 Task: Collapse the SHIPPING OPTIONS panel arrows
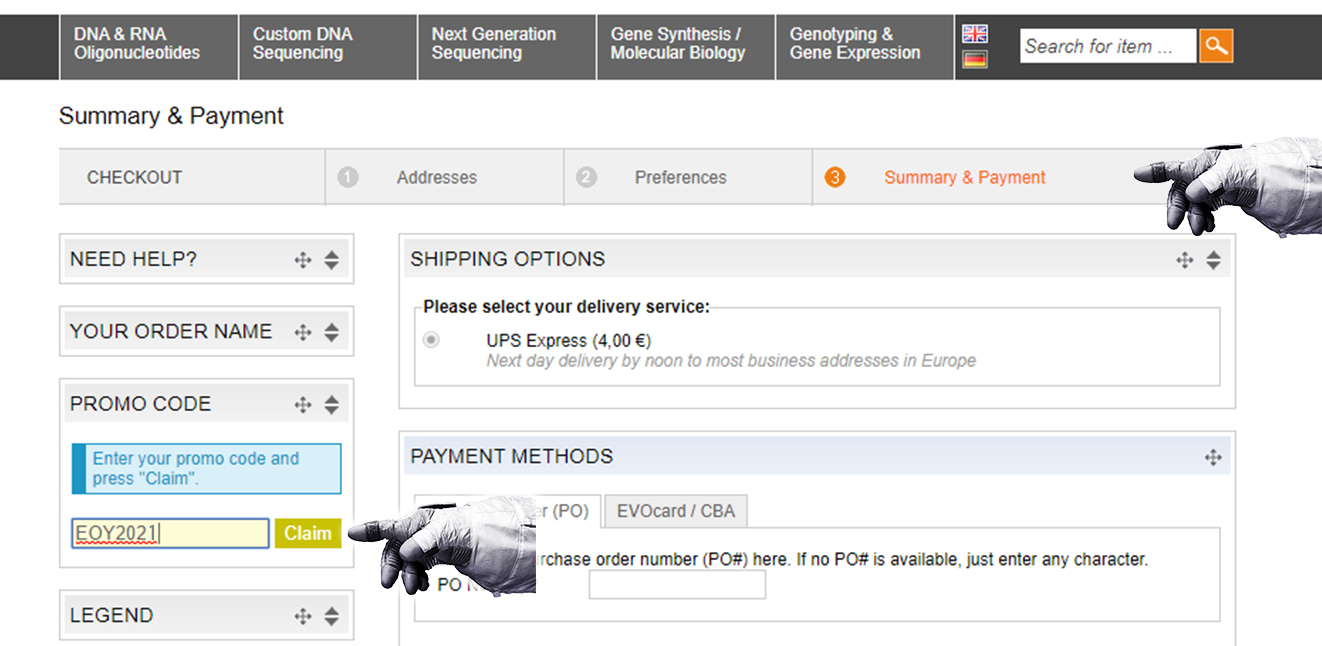pos(1213,261)
